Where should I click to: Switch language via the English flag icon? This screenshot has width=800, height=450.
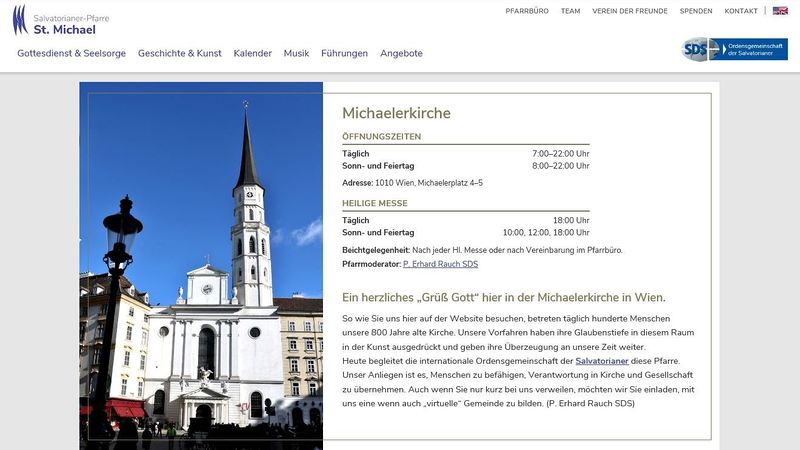pos(780,11)
